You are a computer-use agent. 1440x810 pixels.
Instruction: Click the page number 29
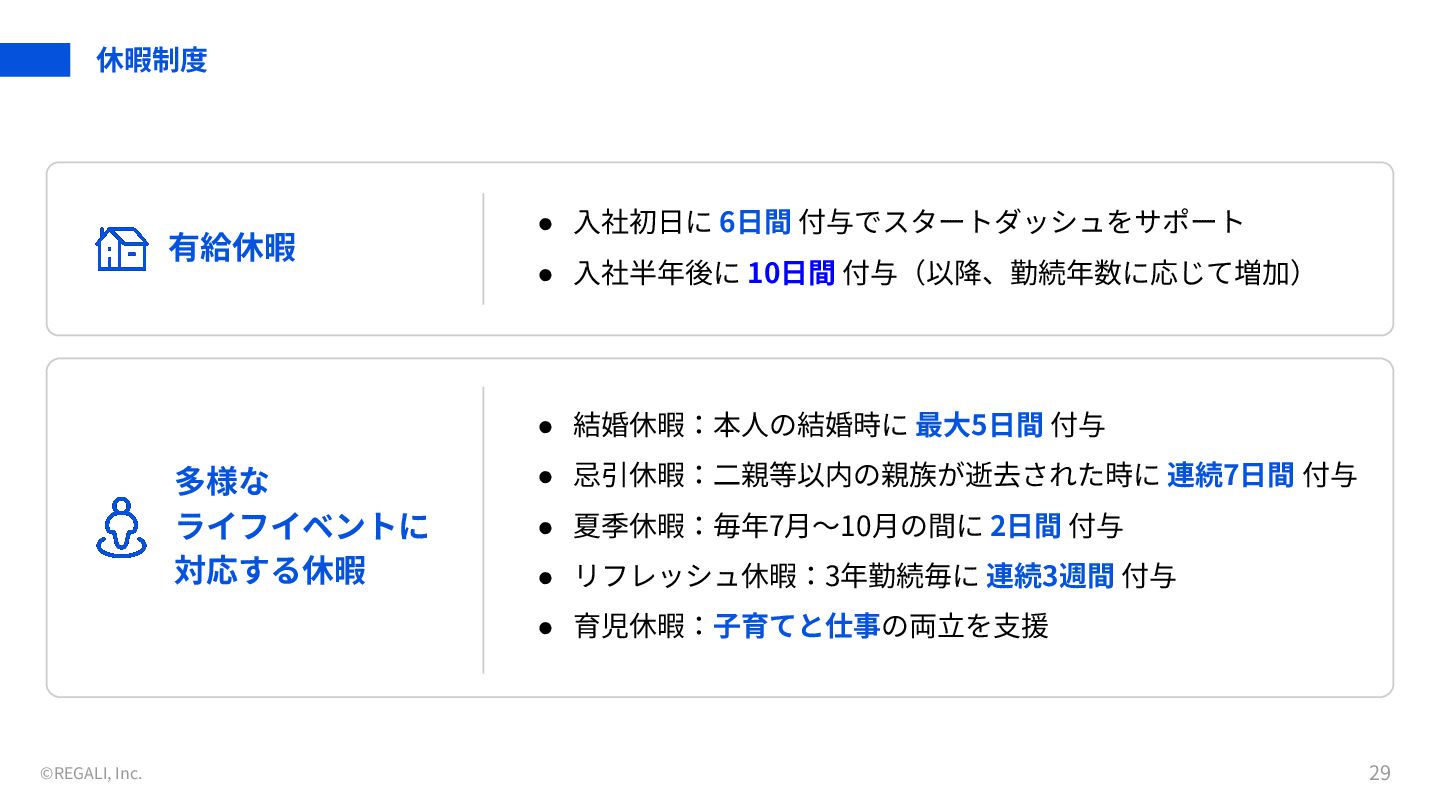(1379, 772)
